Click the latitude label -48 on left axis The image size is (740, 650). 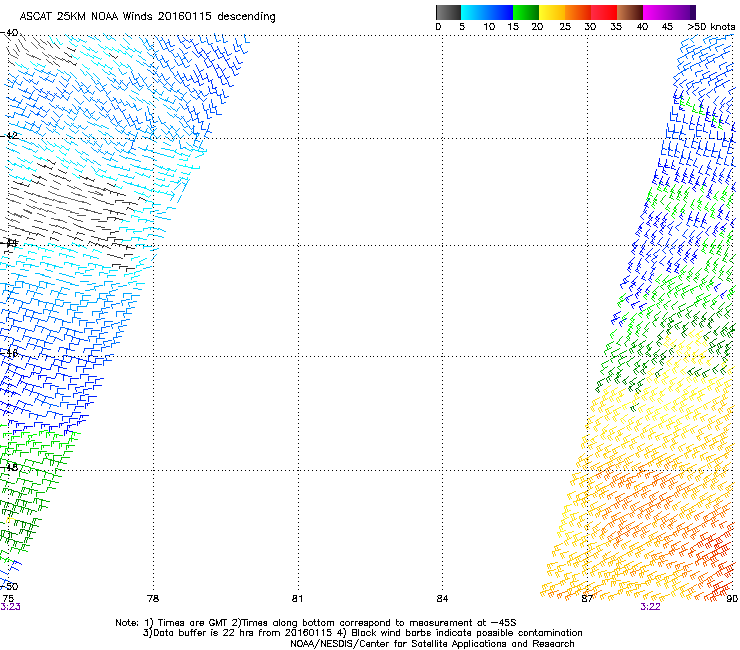point(9,467)
